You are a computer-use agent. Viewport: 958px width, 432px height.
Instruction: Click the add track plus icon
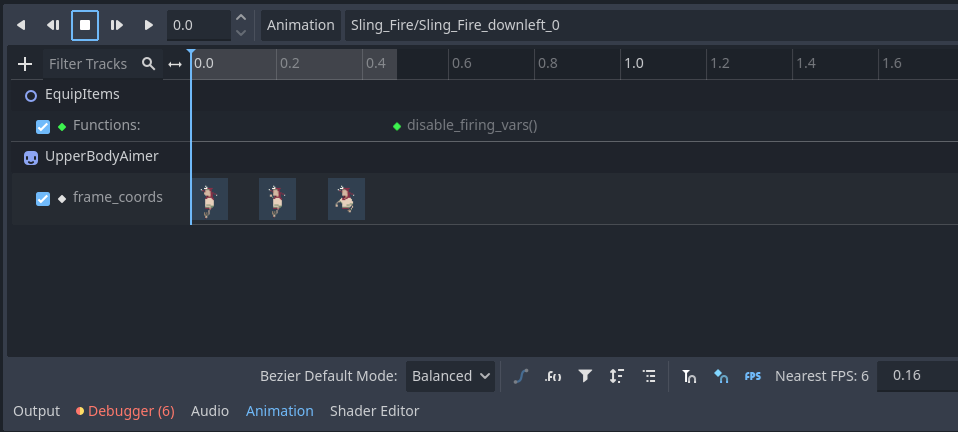pos(25,64)
